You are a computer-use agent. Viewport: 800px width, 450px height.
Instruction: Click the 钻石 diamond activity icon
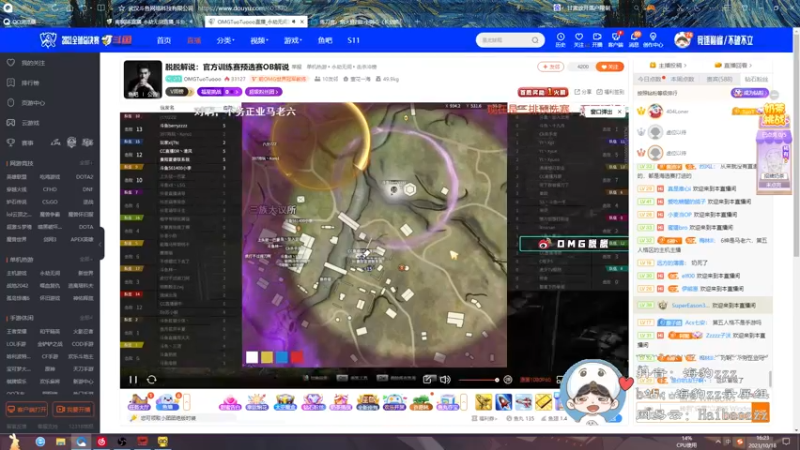[313, 402]
